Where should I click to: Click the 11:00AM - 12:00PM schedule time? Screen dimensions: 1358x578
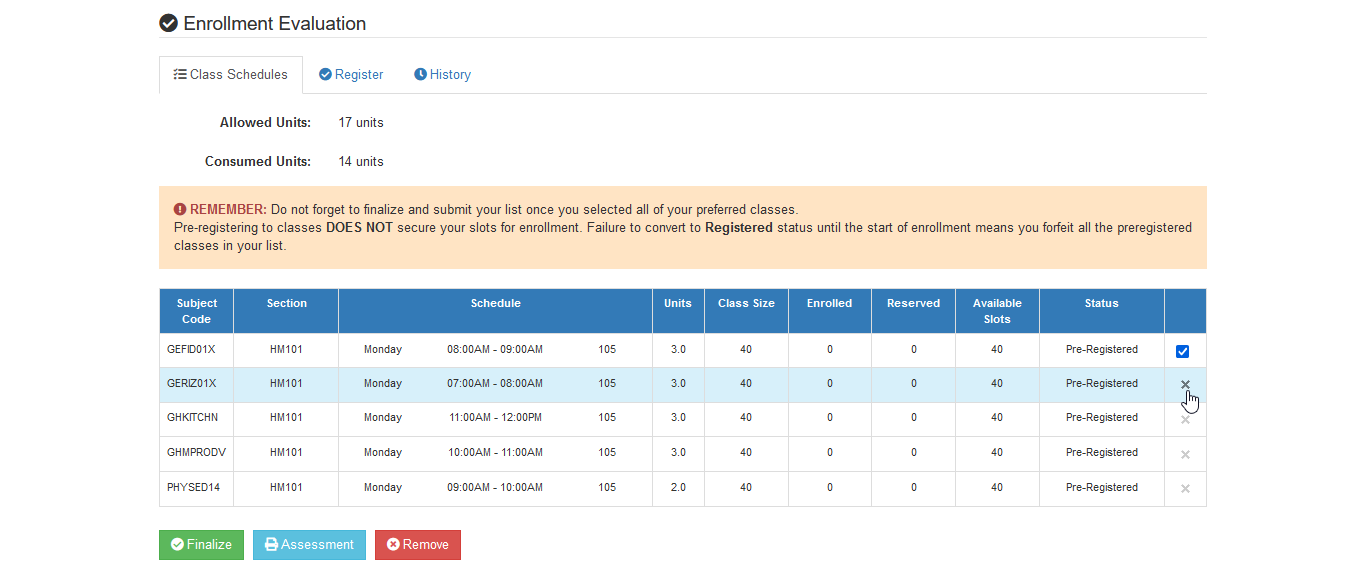pyautogui.click(x=495, y=418)
